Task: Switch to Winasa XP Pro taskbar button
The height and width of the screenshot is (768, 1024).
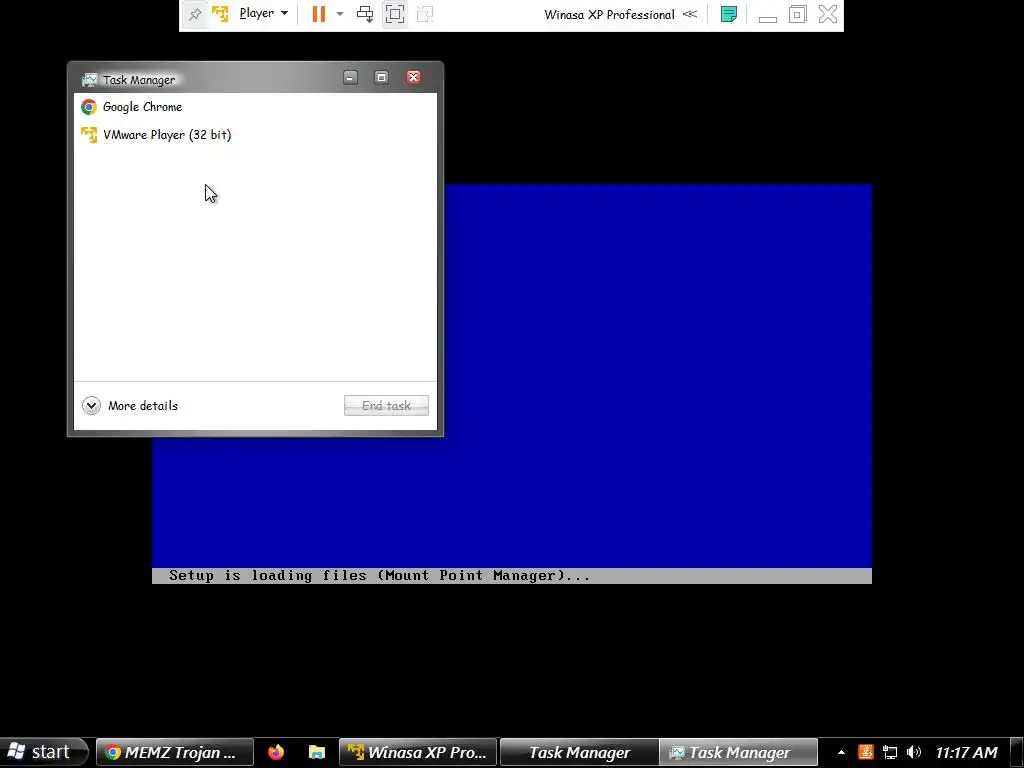Action: click(x=418, y=752)
